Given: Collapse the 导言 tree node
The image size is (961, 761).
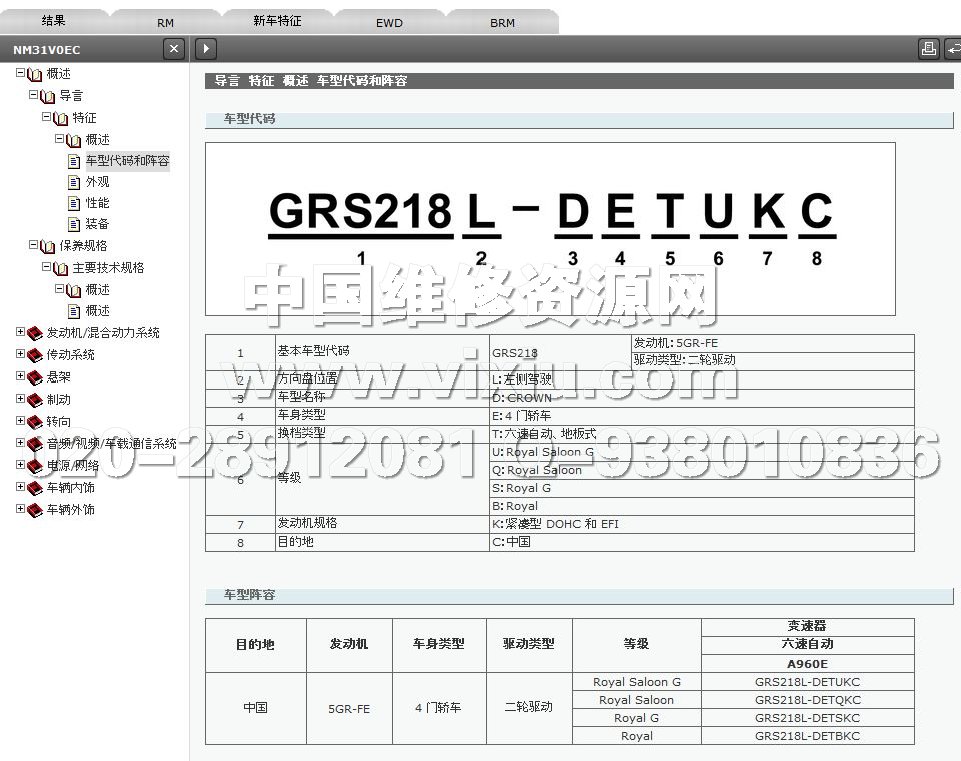Looking at the screenshot, I should pyautogui.click(x=33, y=95).
